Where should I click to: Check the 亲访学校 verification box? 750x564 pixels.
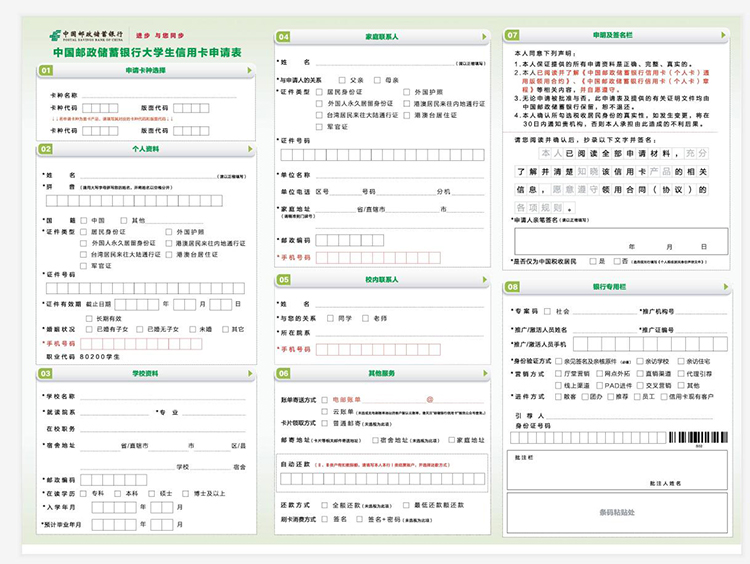point(640,361)
